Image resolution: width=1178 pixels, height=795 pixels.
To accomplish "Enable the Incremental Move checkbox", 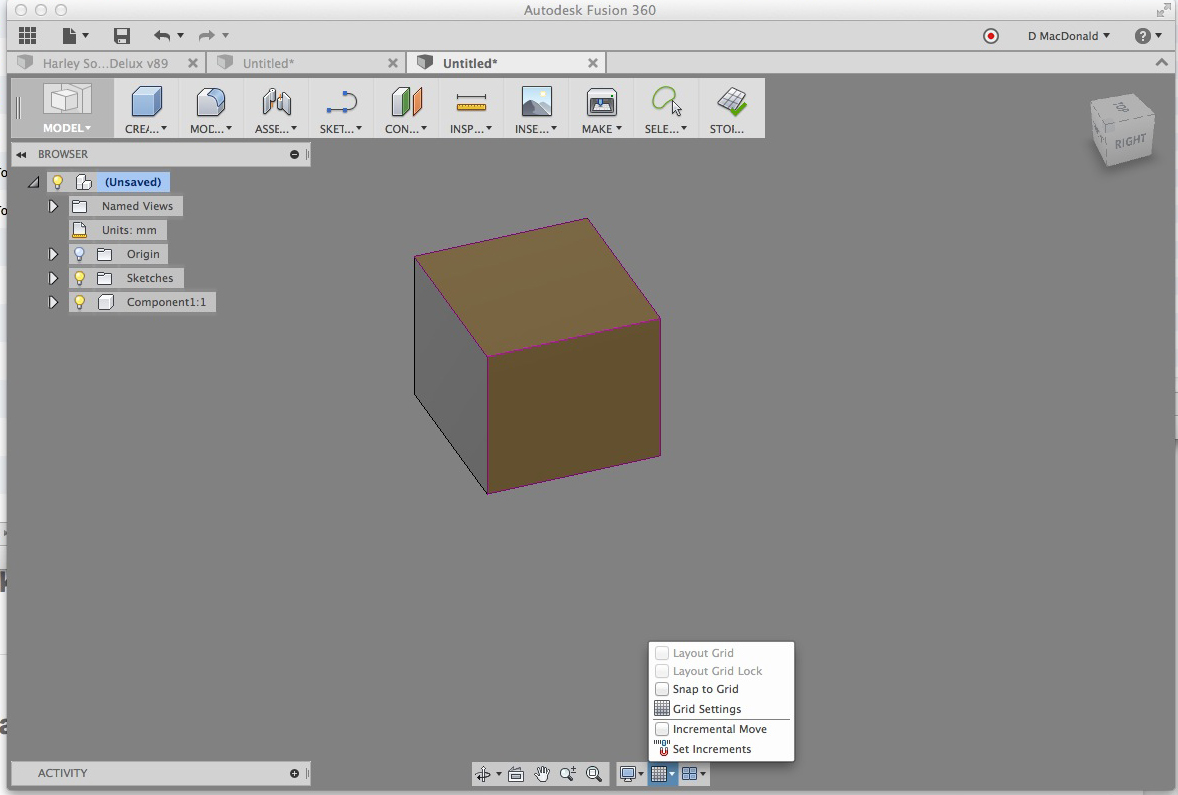I will (662, 729).
